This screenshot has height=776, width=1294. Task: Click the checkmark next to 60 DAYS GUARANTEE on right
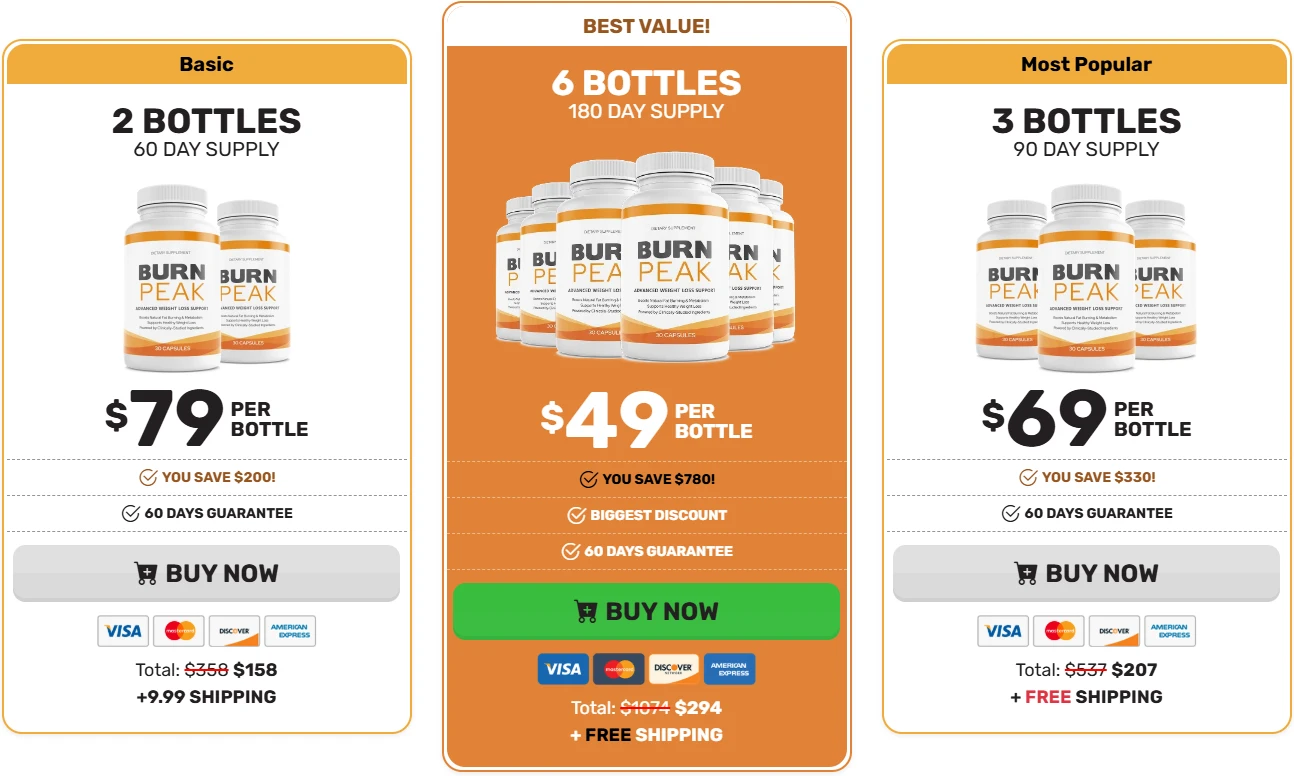(x=1008, y=513)
